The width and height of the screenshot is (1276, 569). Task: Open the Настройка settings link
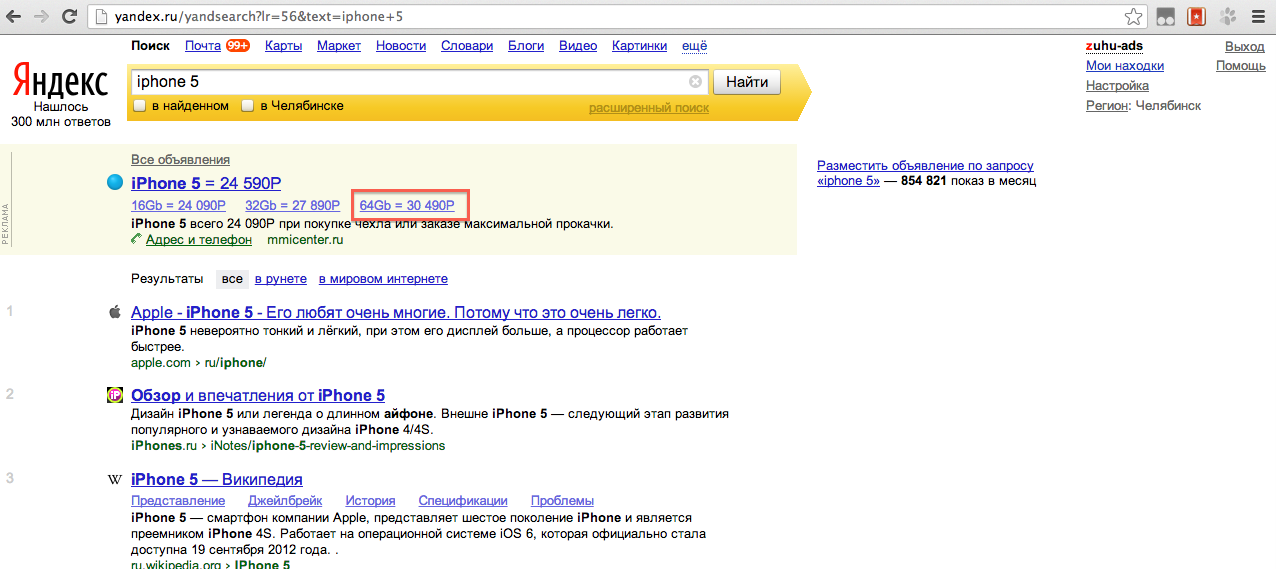(1117, 86)
